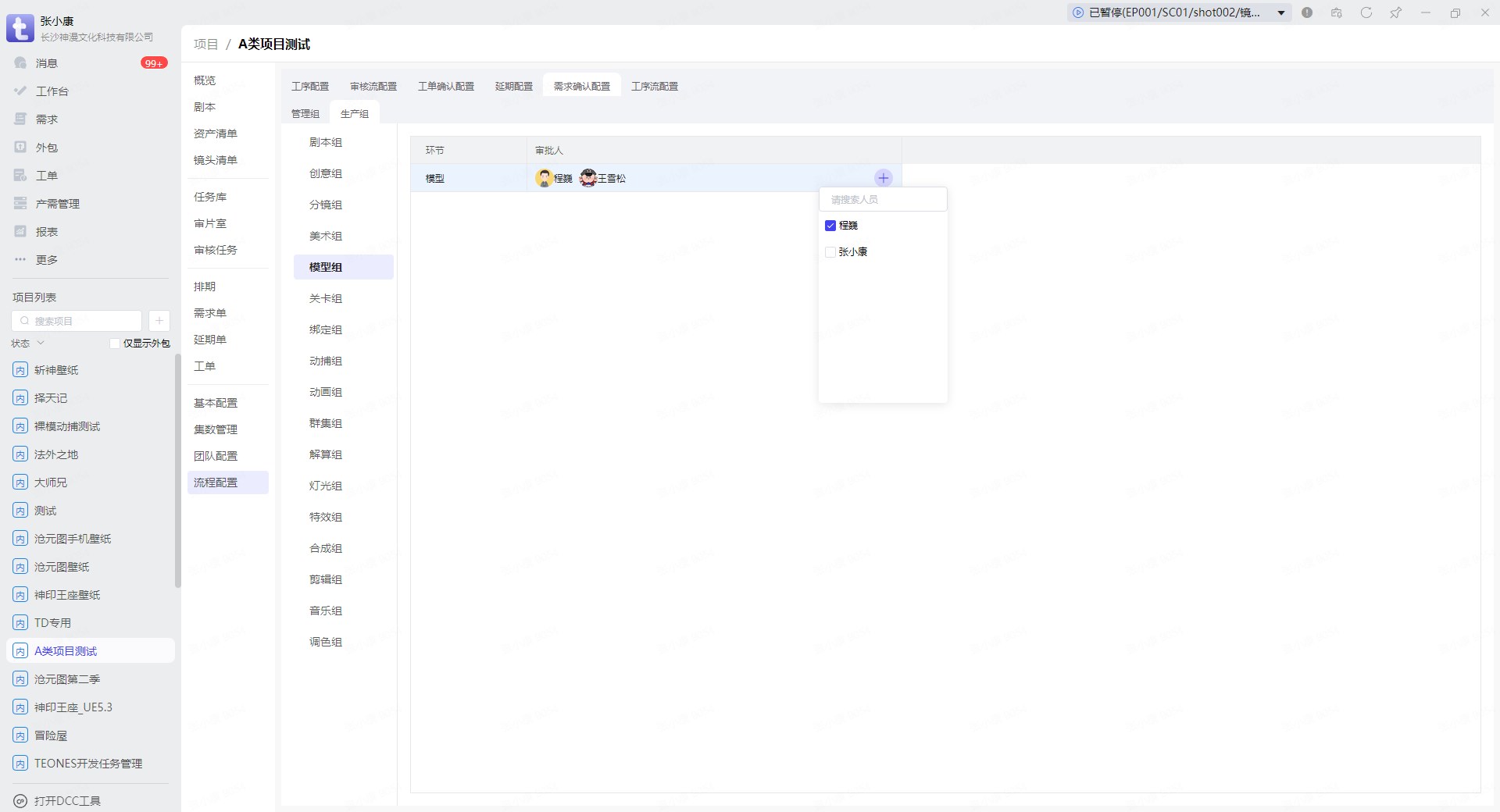Uncheck the 程巍 checkbox in popup
The image size is (1500, 812).
tap(830, 226)
